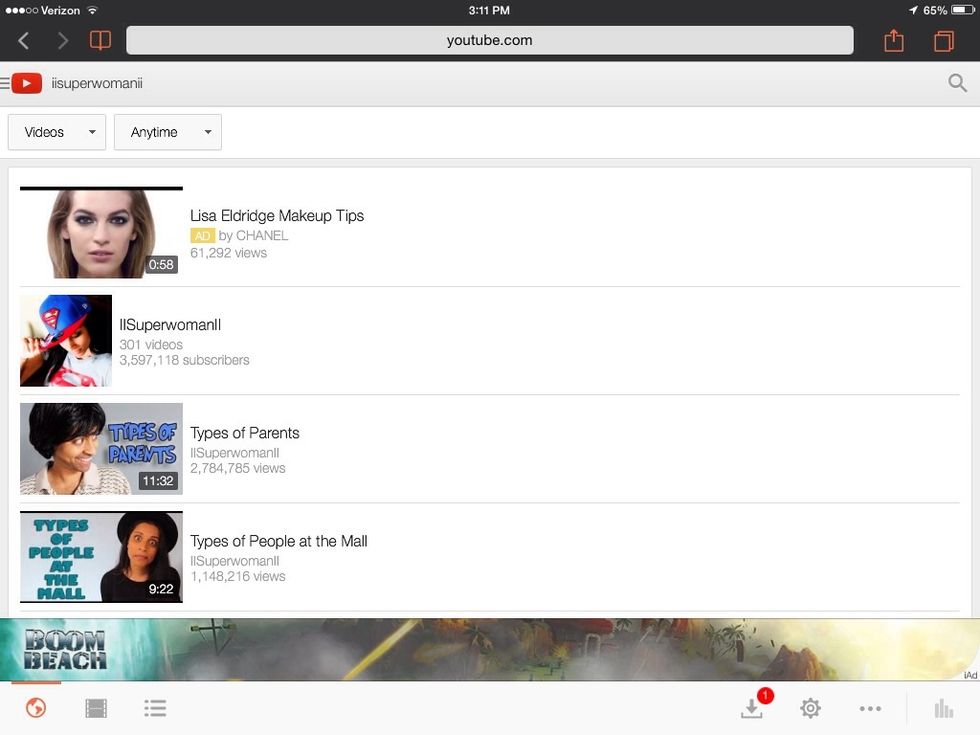Open downloads showing the red badge

[751, 709]
